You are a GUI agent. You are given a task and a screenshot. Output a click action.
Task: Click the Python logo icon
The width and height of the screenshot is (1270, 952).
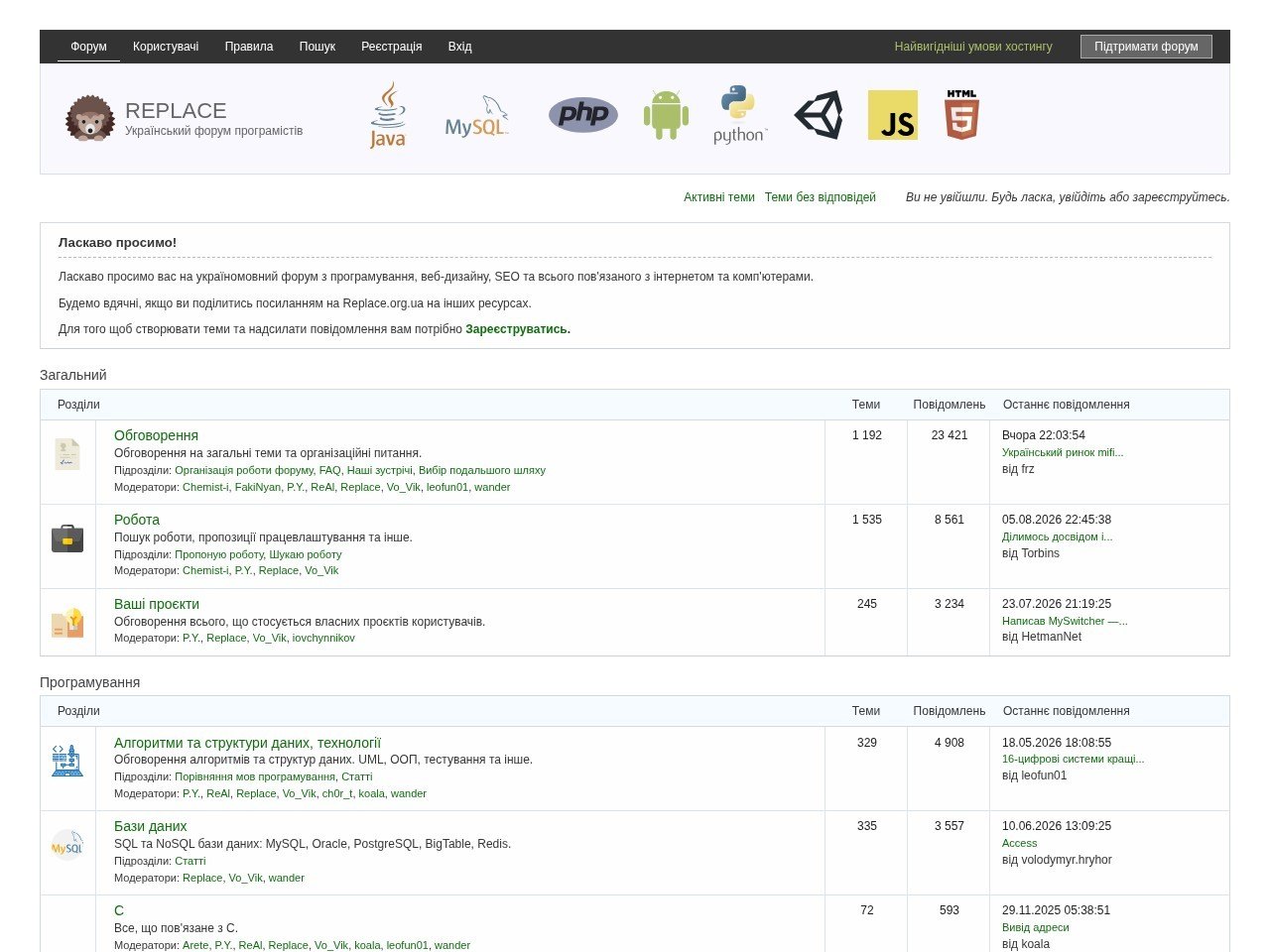740,115
